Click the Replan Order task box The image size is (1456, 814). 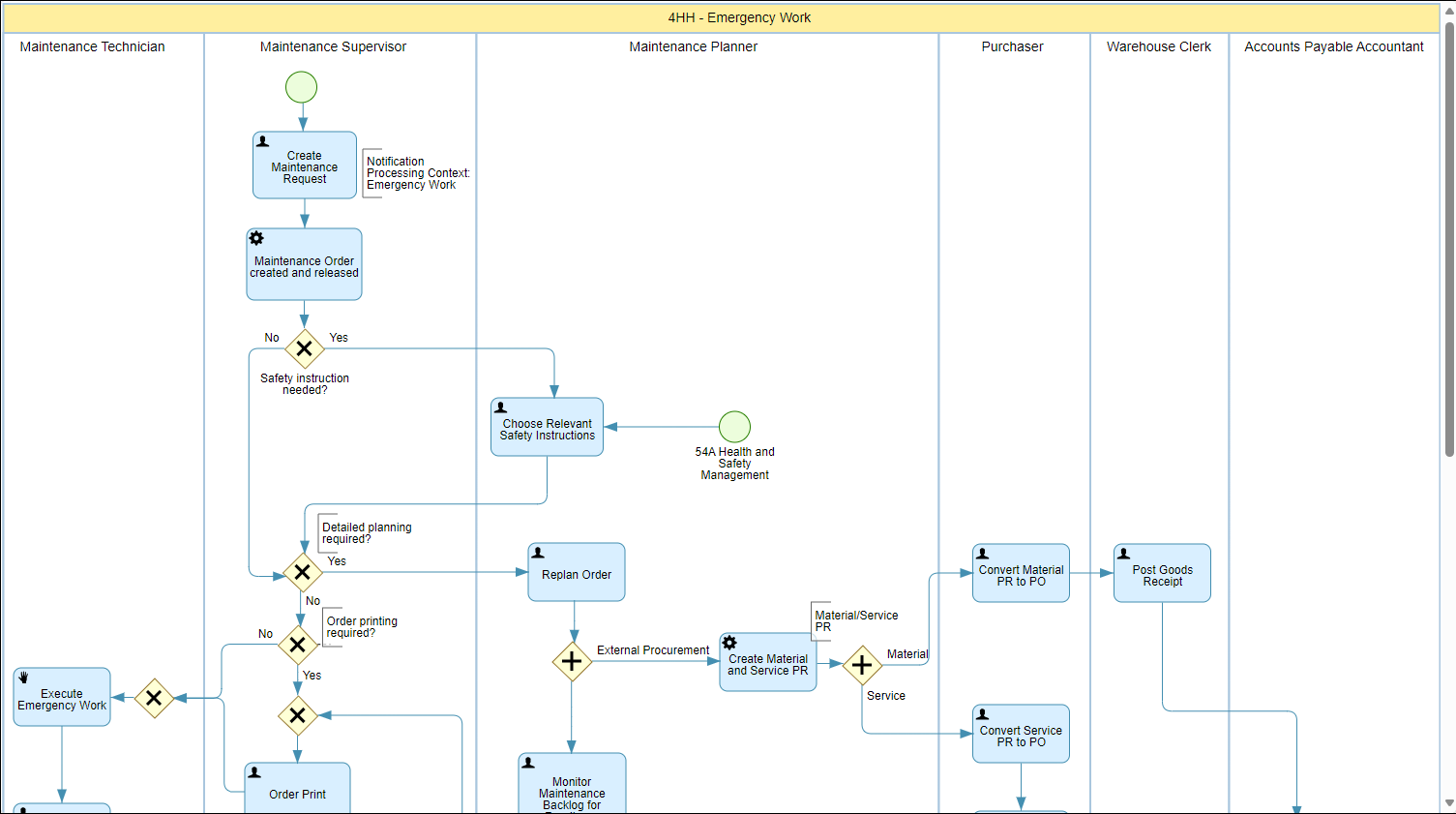[x=577, y=572]
